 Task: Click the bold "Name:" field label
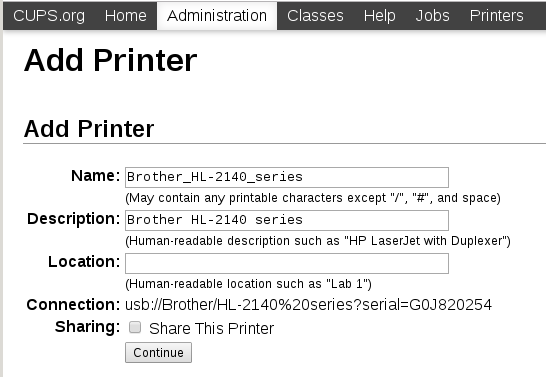95,175
